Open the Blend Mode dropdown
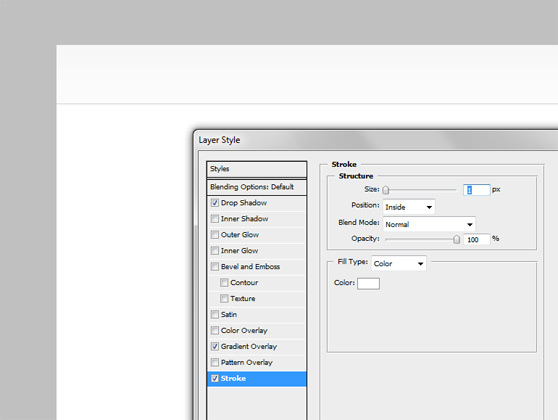 point(429,224)
